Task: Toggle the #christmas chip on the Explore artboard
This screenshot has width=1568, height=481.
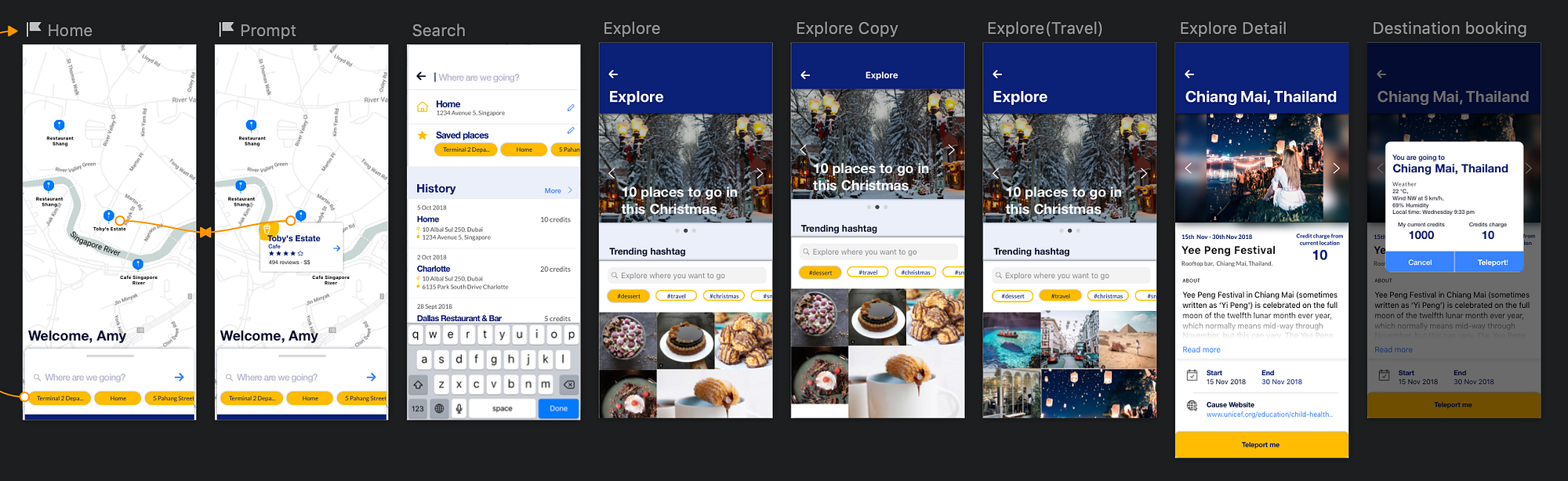Action: 724,296
